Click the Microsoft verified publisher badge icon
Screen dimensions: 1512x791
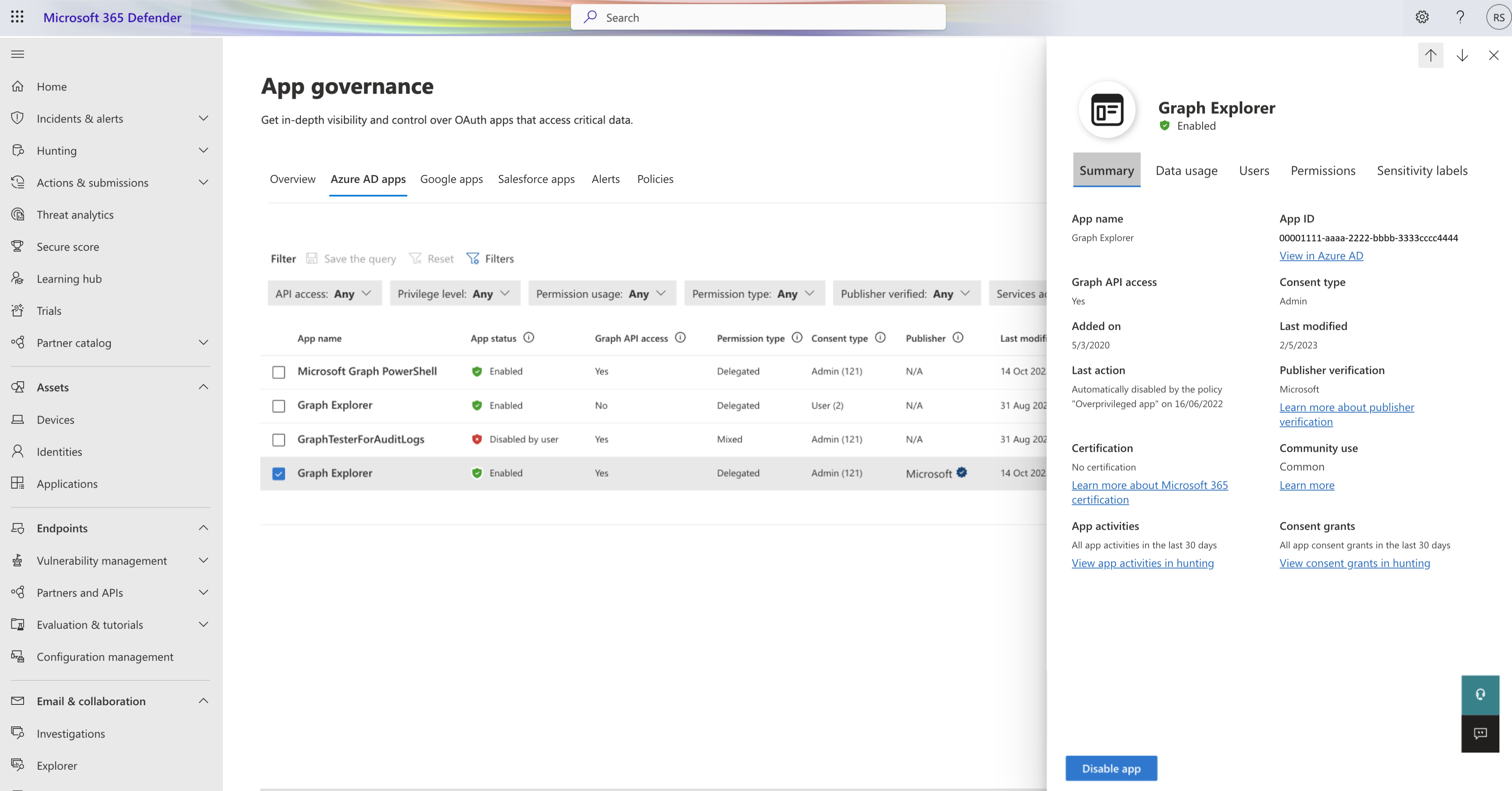[962, 472]
